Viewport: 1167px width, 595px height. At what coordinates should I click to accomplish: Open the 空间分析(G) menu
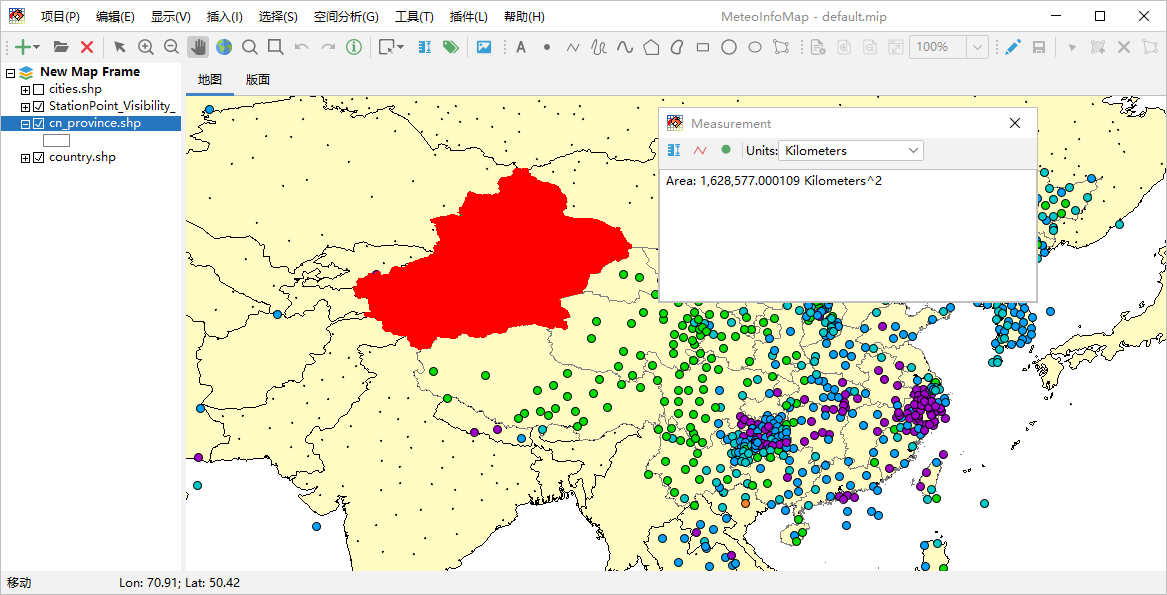[346, 16]
